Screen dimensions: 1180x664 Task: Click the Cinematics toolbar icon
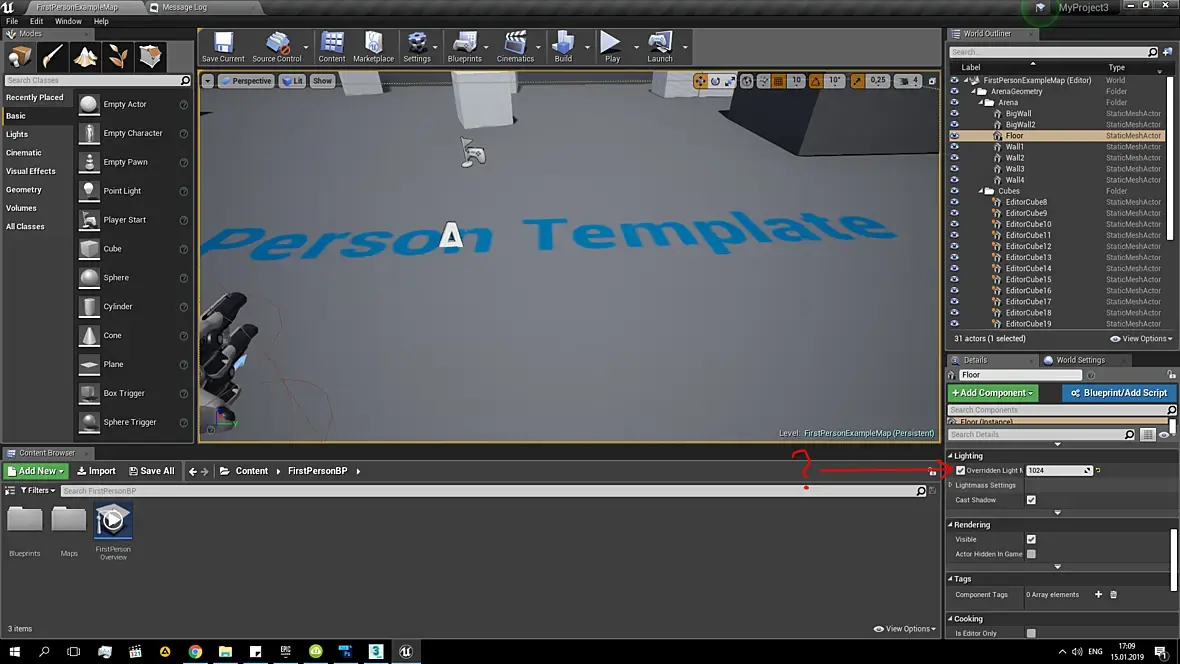[x=515, y=47]
